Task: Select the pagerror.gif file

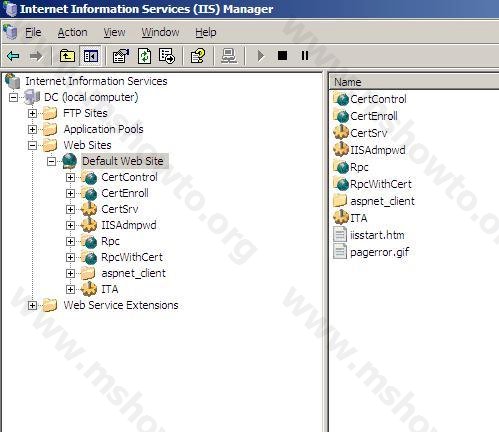Action: click(x=379, y=252)
